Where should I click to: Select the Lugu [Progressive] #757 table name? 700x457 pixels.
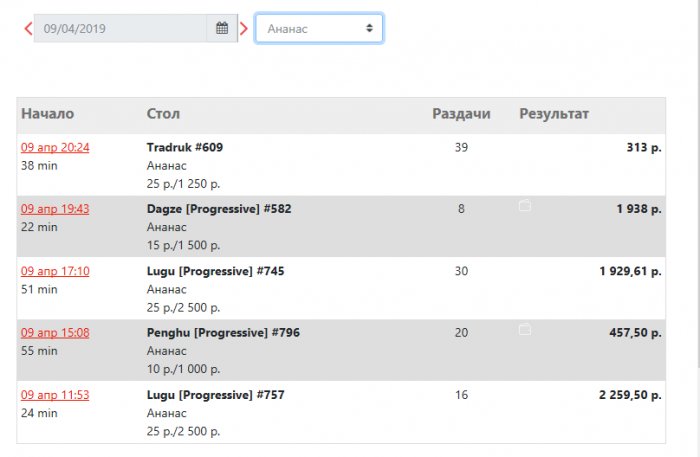(215, 395)
